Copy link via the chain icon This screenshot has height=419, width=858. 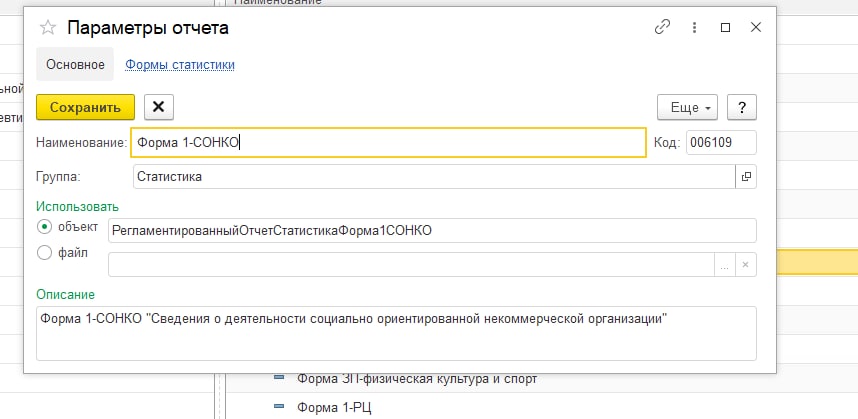coord(661,28)
